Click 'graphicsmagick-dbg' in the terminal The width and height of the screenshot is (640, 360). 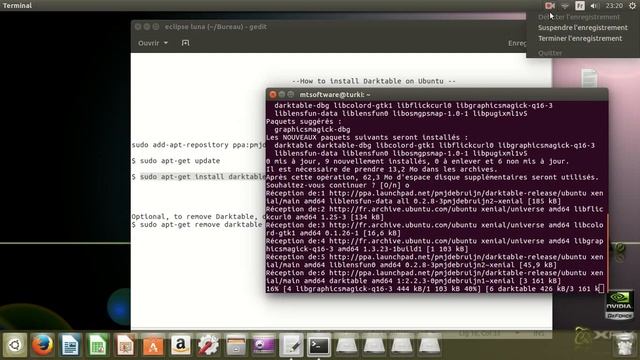tap(312, 129)
